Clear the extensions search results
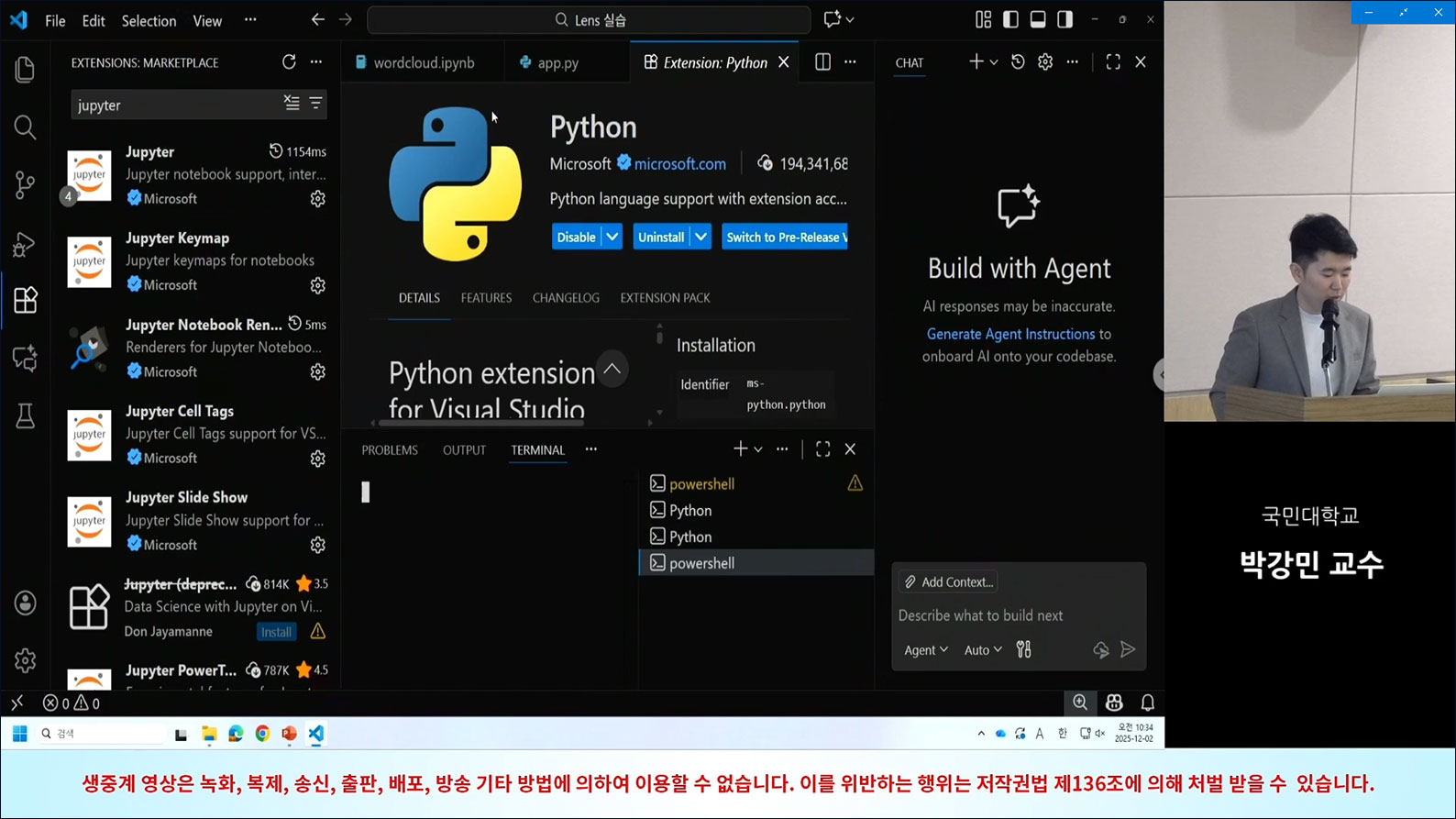 [292, 104]
